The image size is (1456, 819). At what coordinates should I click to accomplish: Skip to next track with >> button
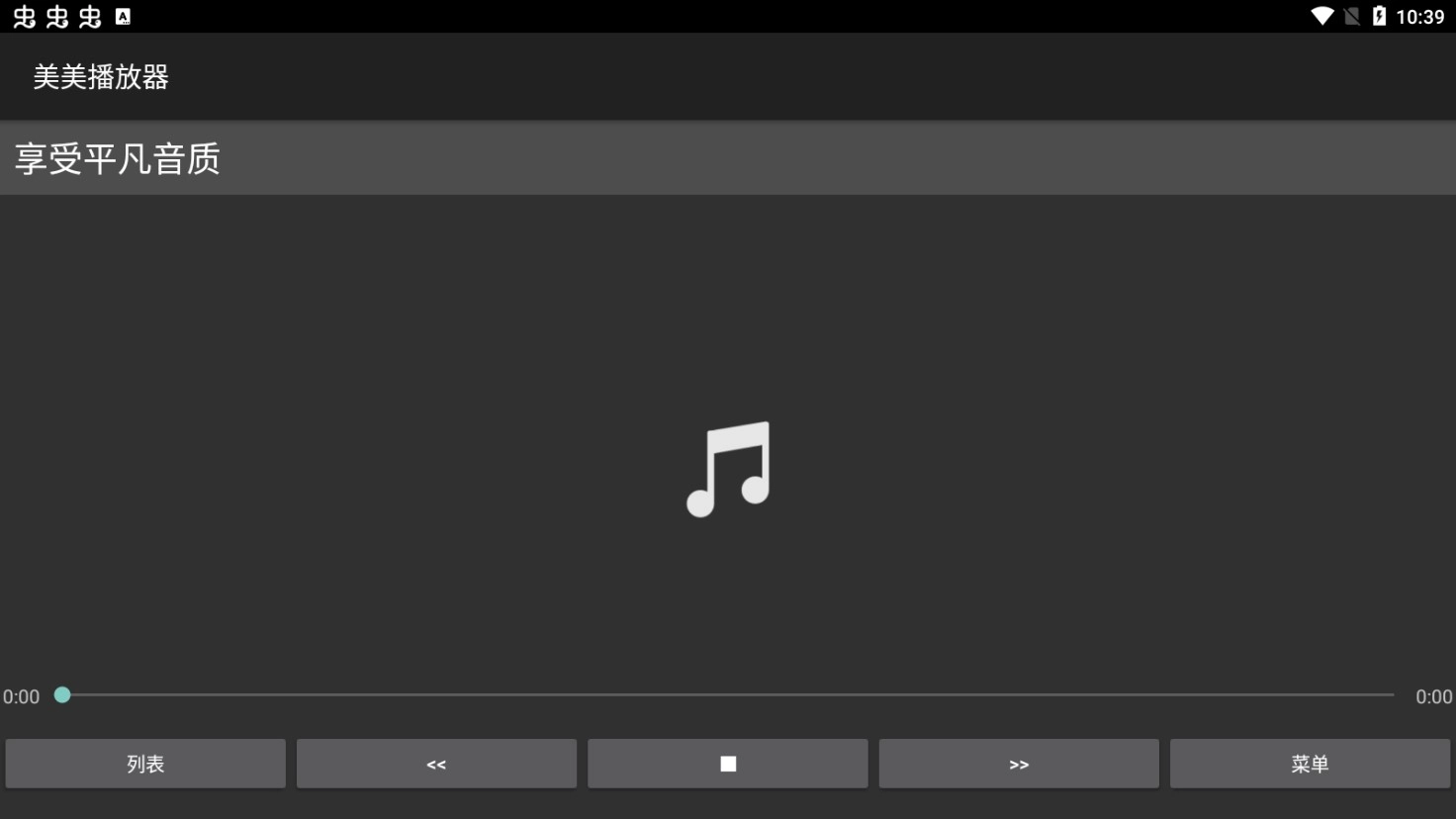coord(1019,764)
